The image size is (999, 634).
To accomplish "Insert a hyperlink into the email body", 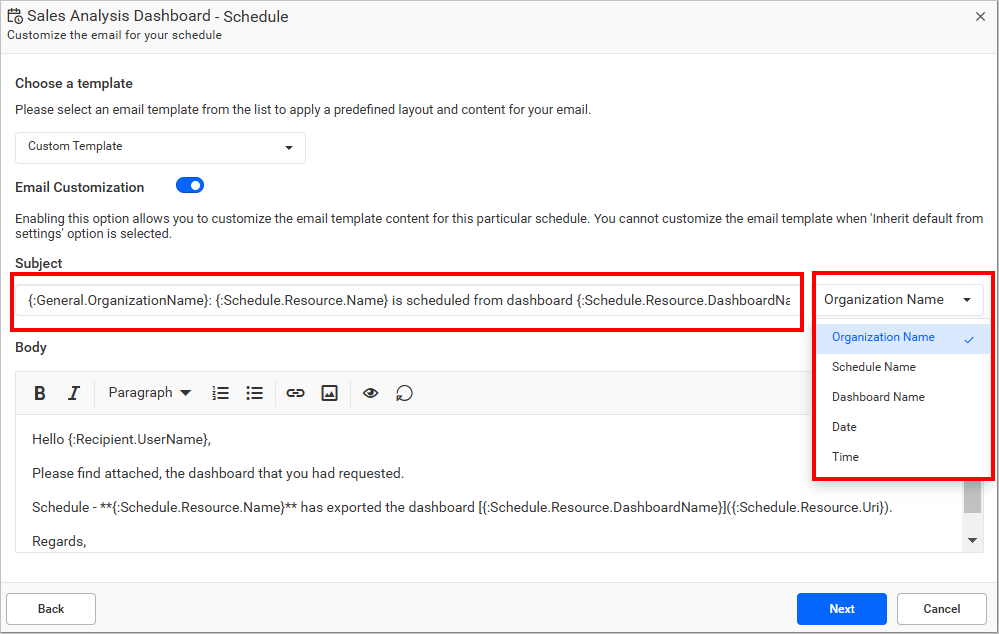I will (x=296, y=392).
